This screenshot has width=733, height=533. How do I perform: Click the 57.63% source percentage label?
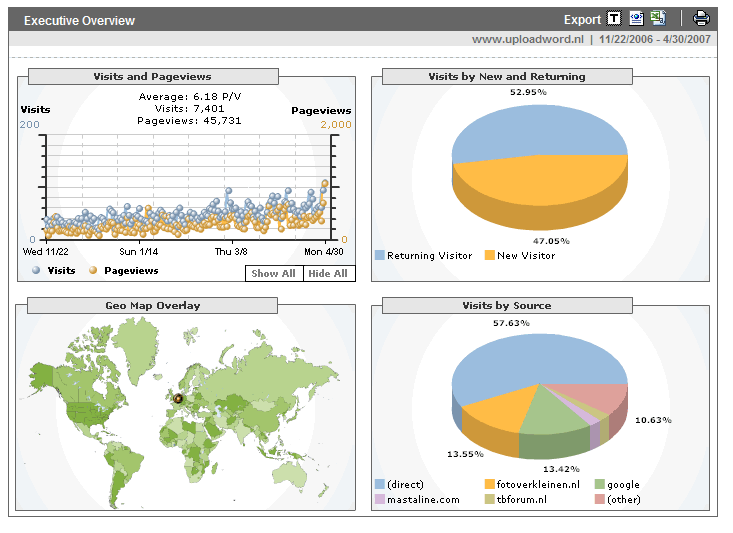511,323
